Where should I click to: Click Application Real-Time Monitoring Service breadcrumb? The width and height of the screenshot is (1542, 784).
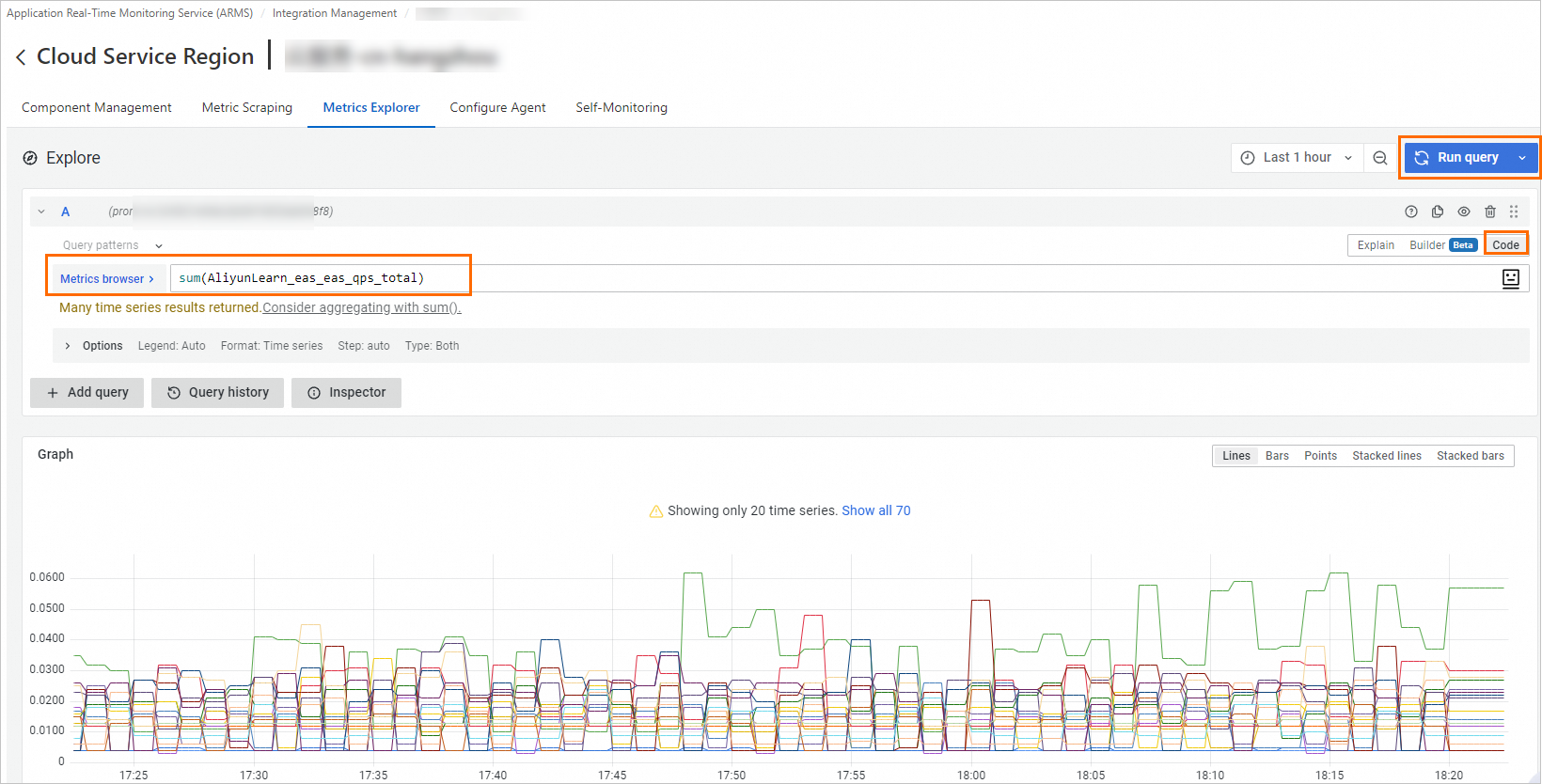130,13
